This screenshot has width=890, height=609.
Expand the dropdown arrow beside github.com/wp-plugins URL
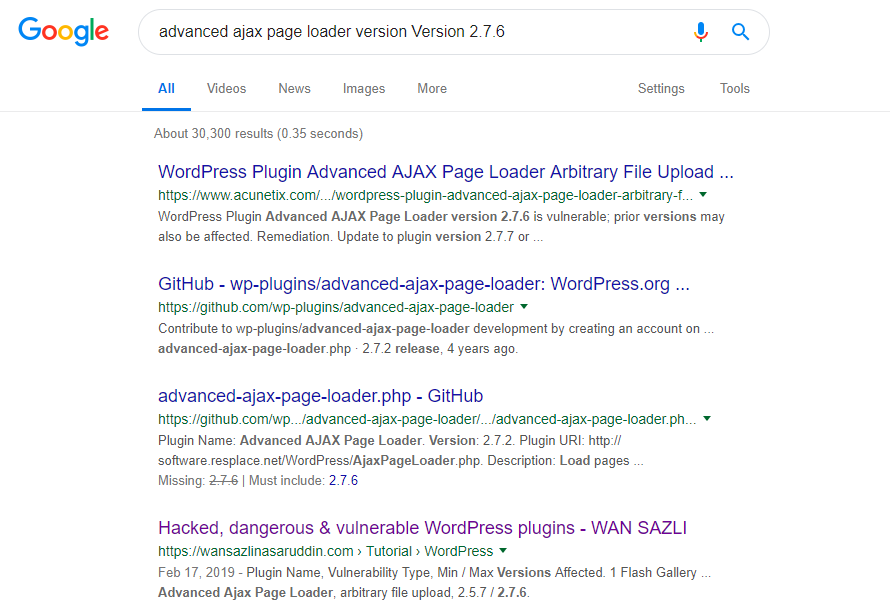(524, 306)
